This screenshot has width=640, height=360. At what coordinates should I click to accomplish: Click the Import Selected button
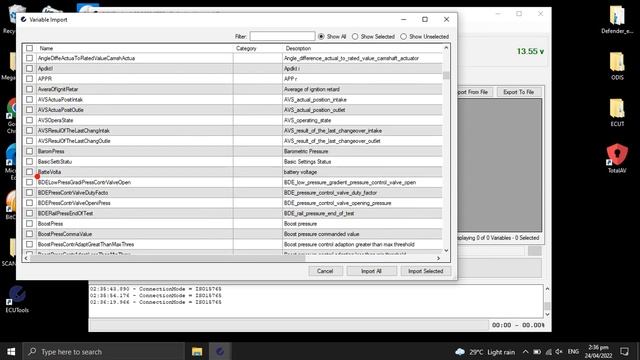coord(425,271)
